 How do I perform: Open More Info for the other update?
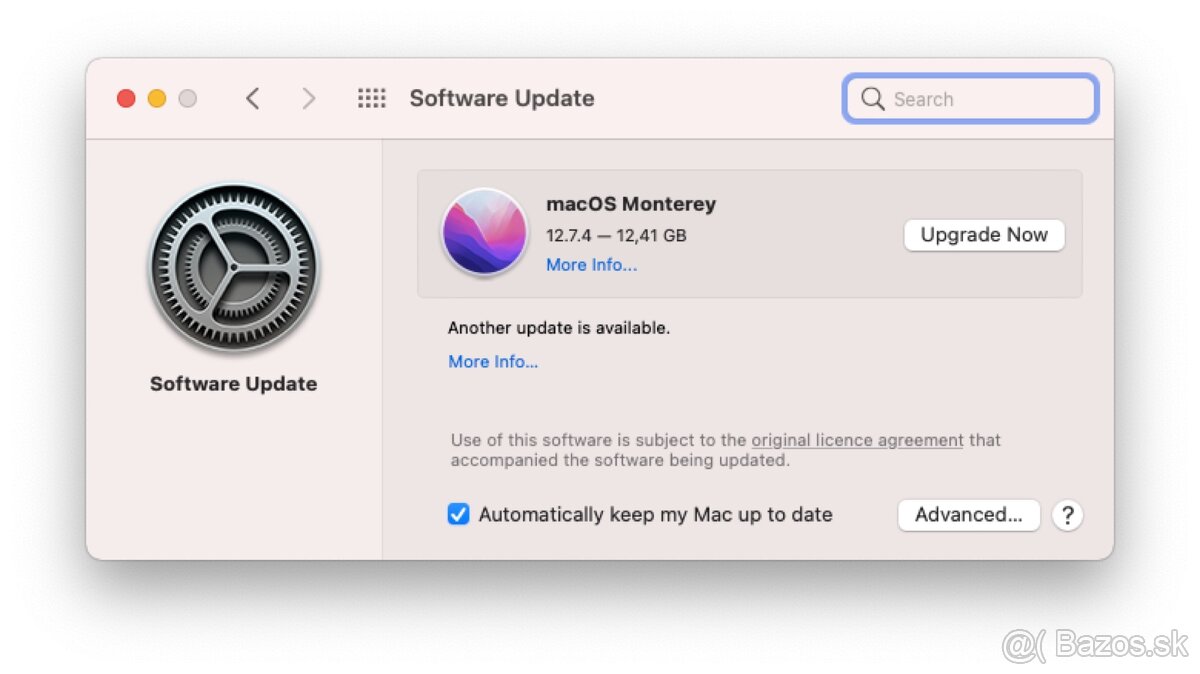[x=493, y=361]
